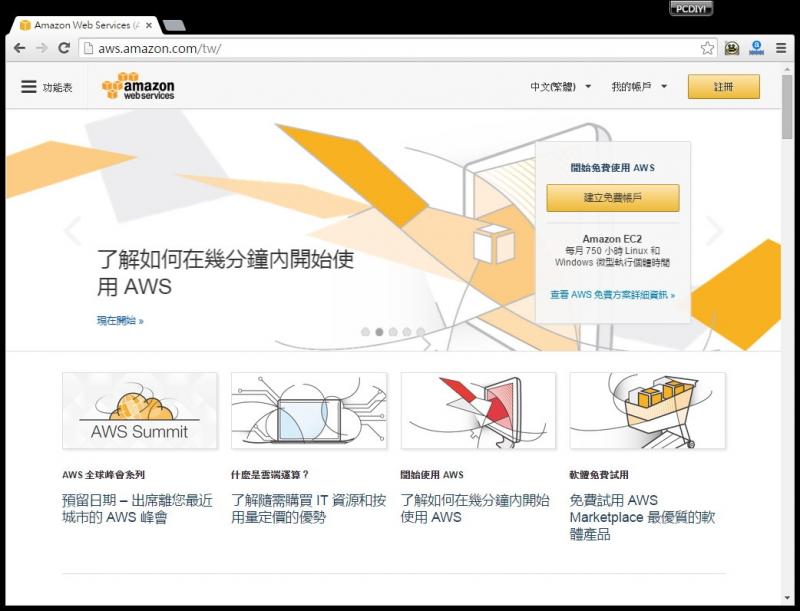Image resolution: width=800 pixels, height=611 pixels.
Task: Click the address bar URL field
Action: pyautogui.click(x=398, y=48)
